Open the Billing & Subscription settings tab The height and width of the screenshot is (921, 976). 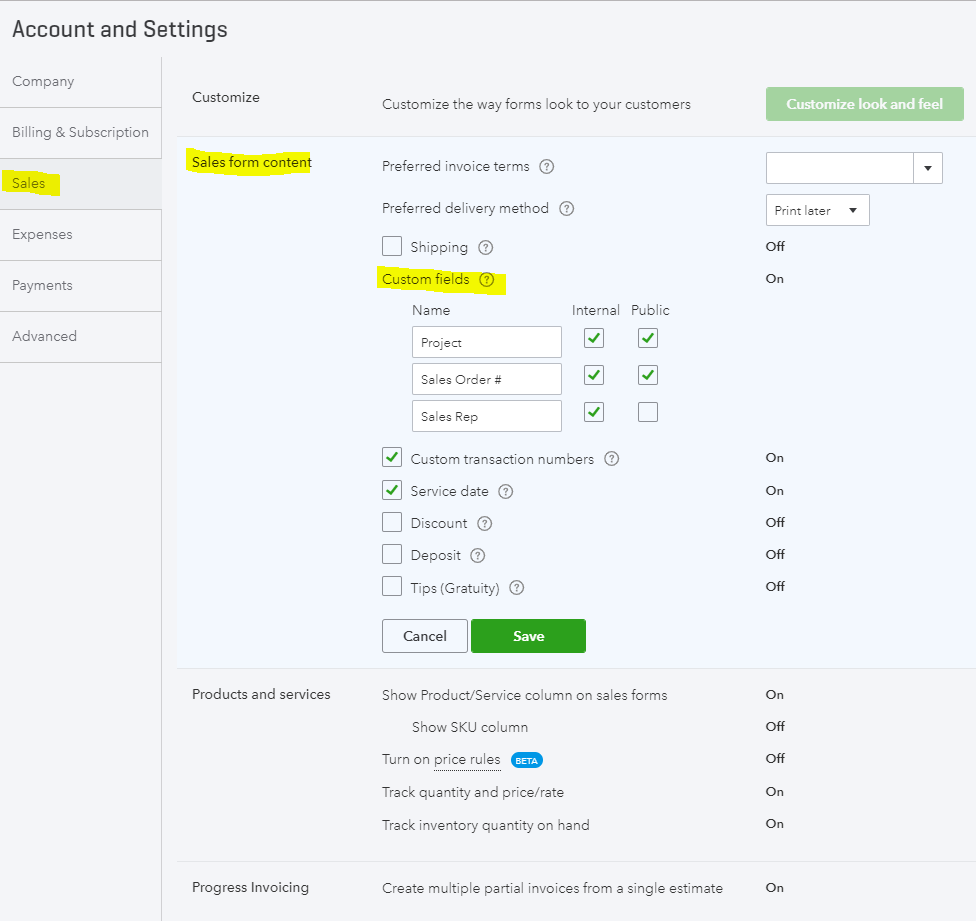[80, 132]
